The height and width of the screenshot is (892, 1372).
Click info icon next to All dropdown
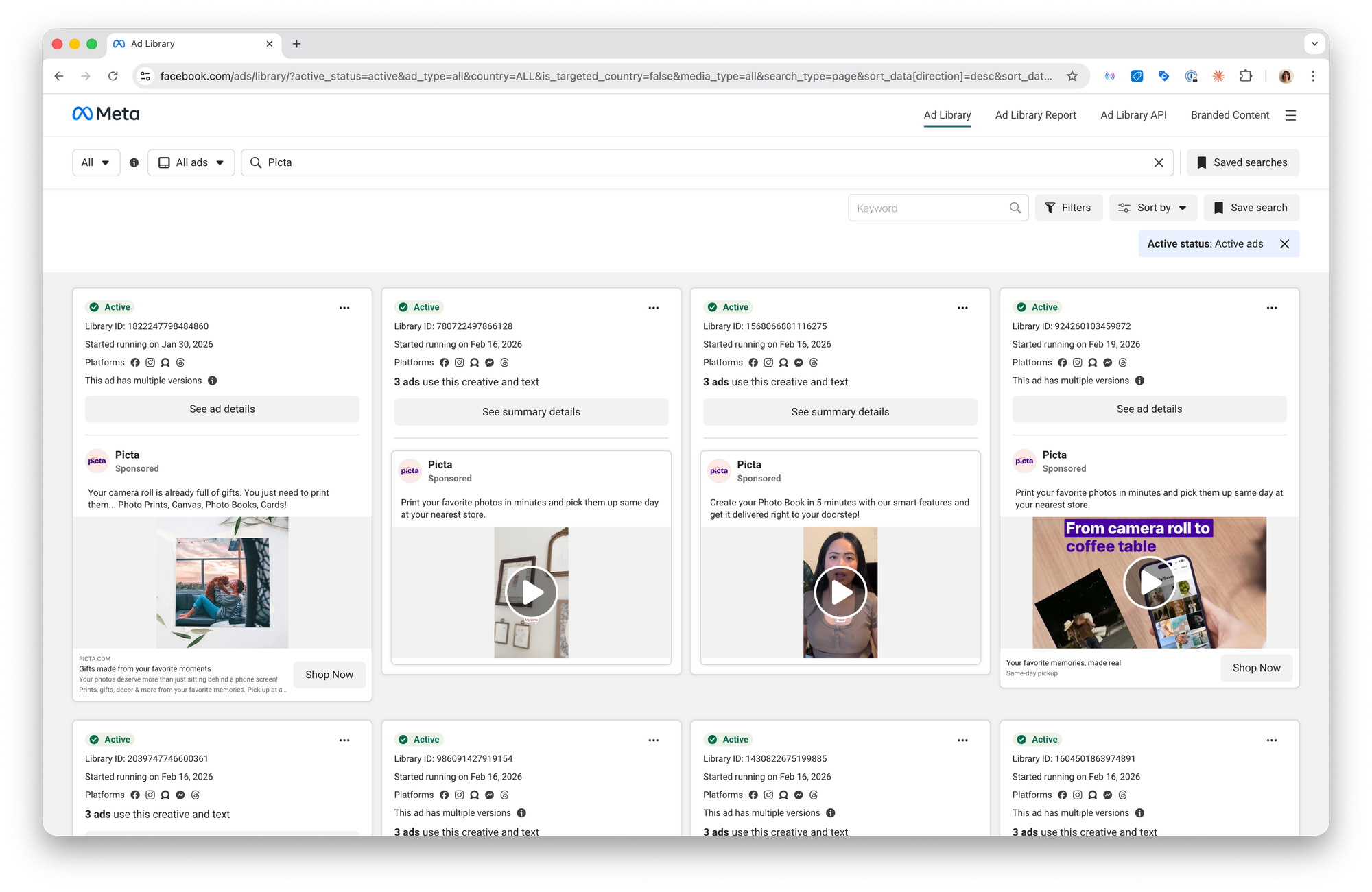click(x=134, y=162)
